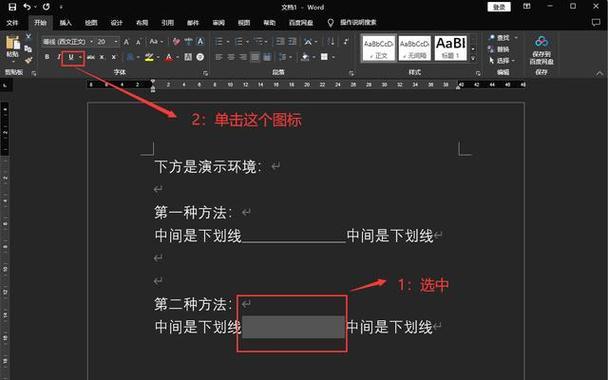Click the Clear Formatting eraser icon
Viewport: 608px width, 380px height.
(x=176, y=41)
